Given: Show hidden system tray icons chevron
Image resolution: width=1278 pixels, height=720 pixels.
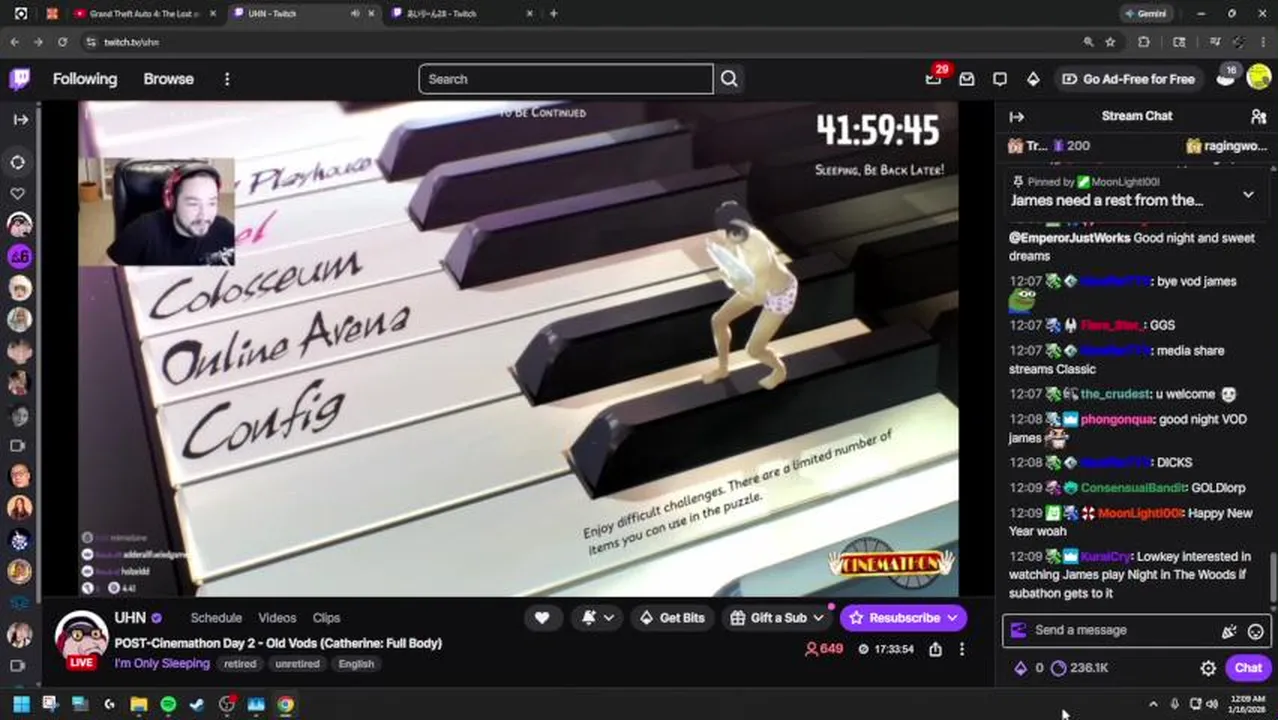Looking at the screenshot, I should [x=1153, y=704].
